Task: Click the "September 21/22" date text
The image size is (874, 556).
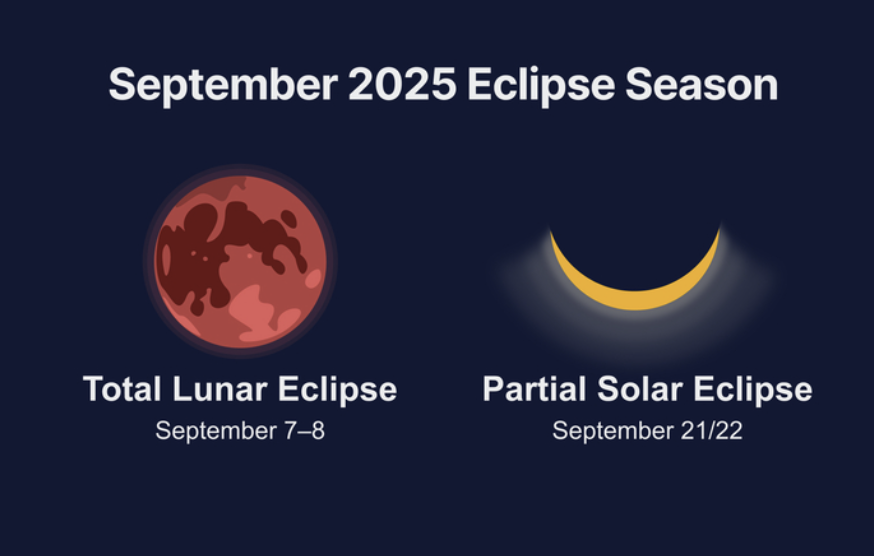Action: 647,432
